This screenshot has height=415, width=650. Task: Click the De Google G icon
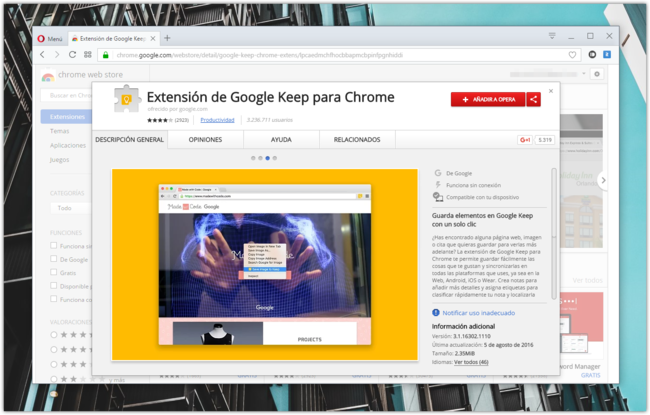point(438,173)
